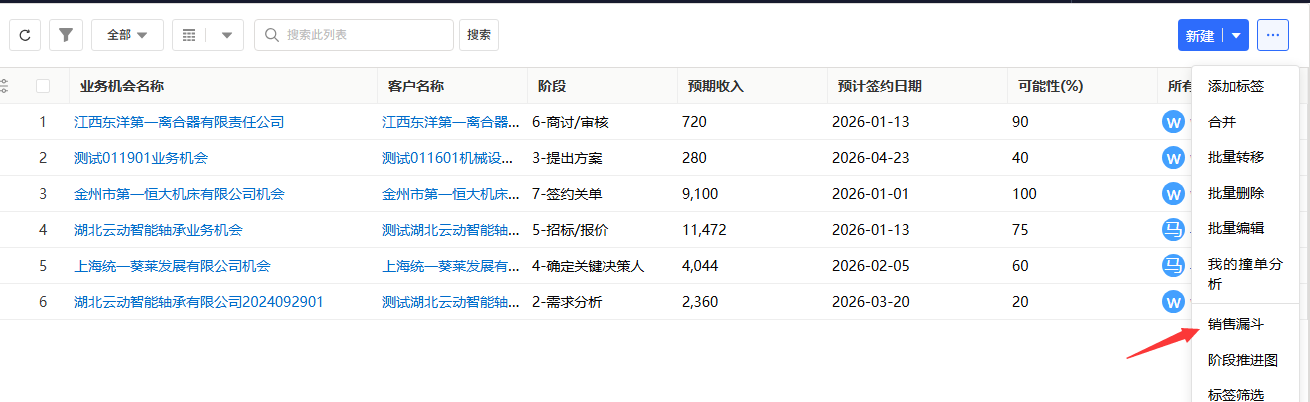Screen dimensions: 1310x402
Task: Select 添加标签 menu item
Action: click(1236, 87)
